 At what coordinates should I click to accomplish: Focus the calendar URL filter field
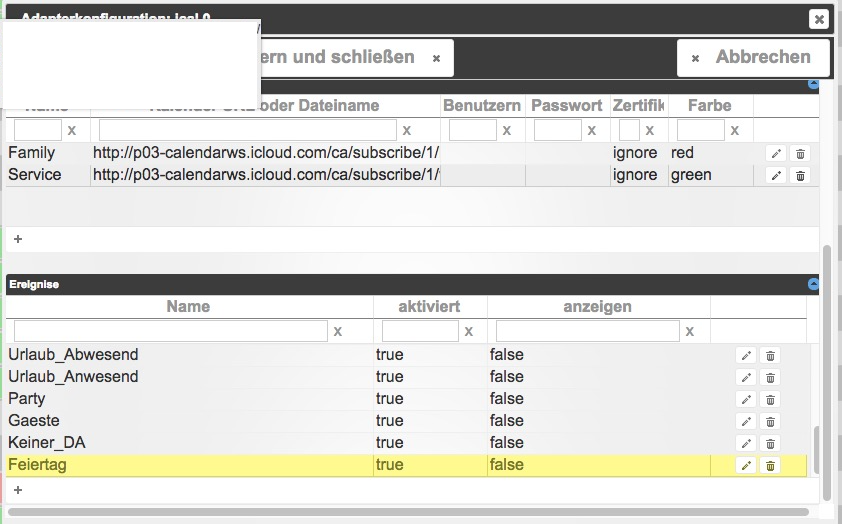tap(248, 130)
